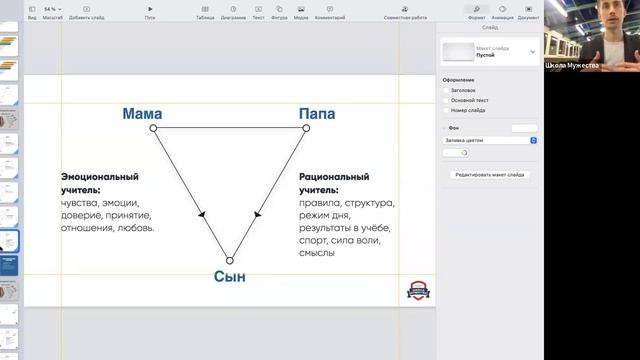Open the Фигура (Shape) picker
The image size is (640, 360).
pos(279,12)
